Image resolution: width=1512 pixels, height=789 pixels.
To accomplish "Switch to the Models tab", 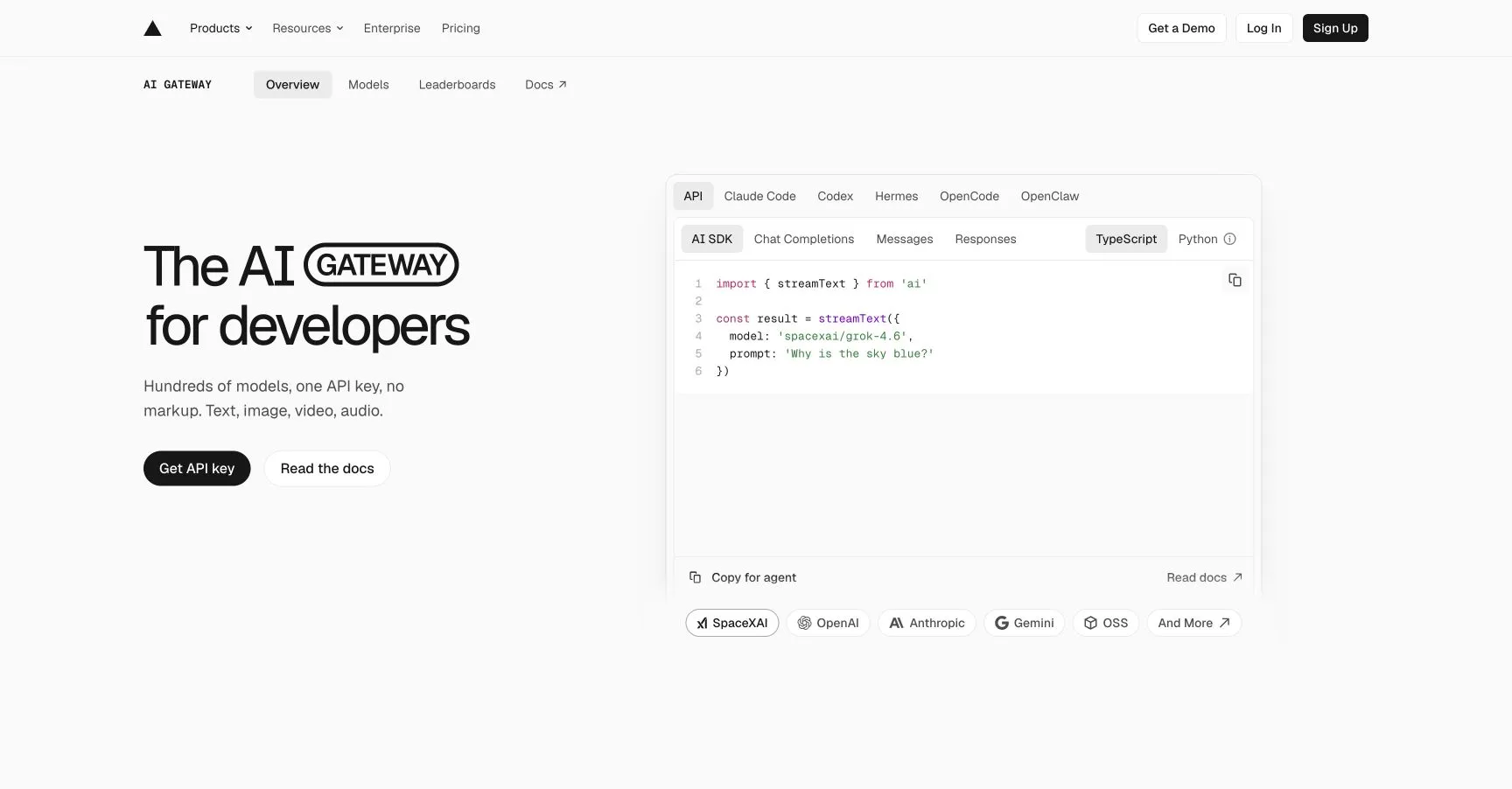I will tap(368, 84).
